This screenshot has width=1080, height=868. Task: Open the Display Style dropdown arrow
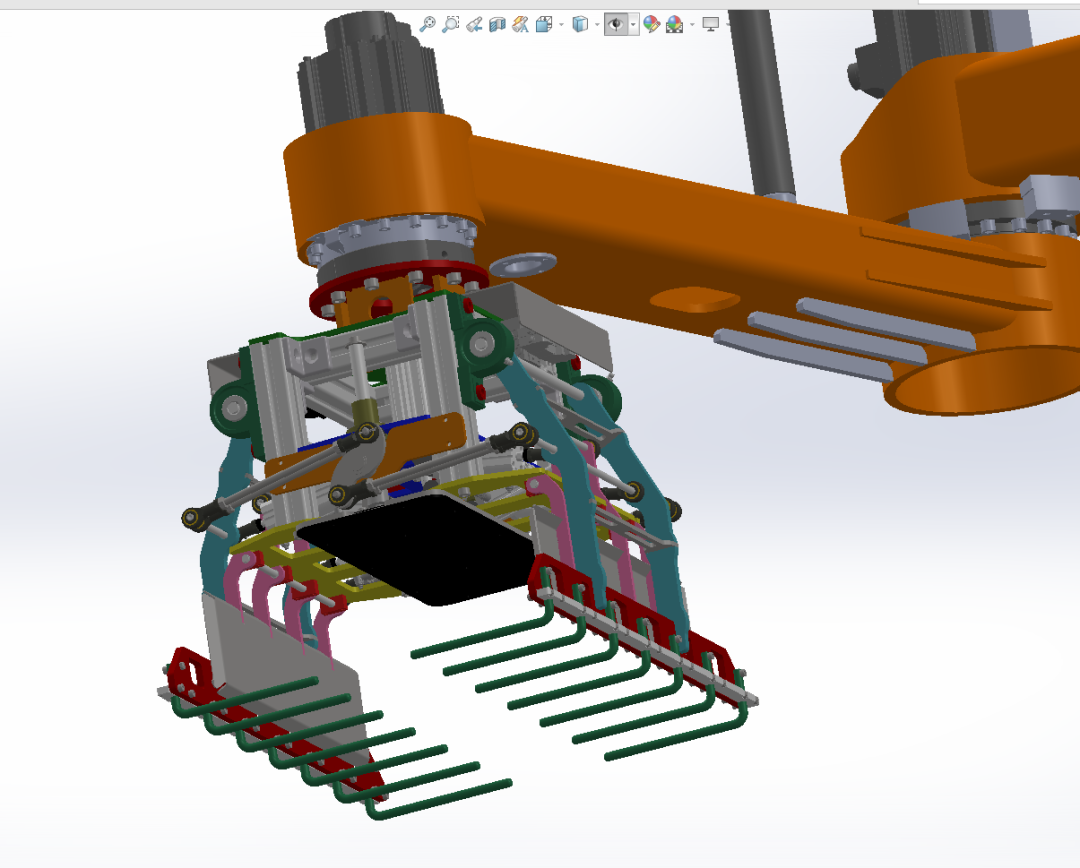coord(597,25)
